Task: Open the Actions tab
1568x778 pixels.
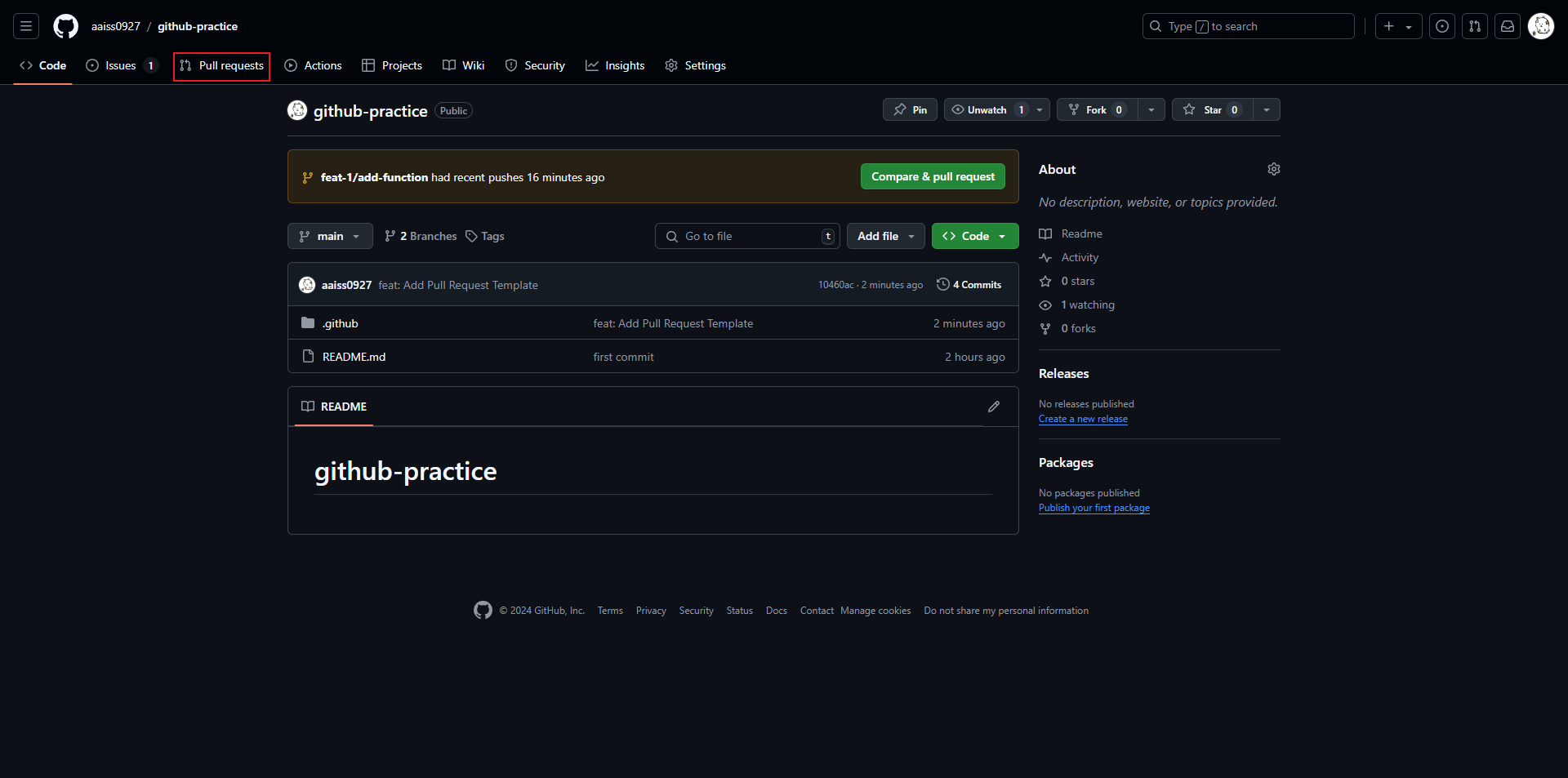Action: 314,65
